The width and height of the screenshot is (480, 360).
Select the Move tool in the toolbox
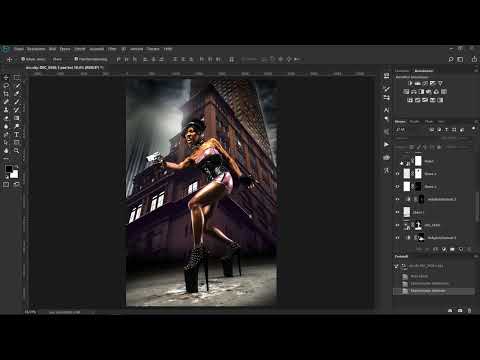click(x=6, y=77)
